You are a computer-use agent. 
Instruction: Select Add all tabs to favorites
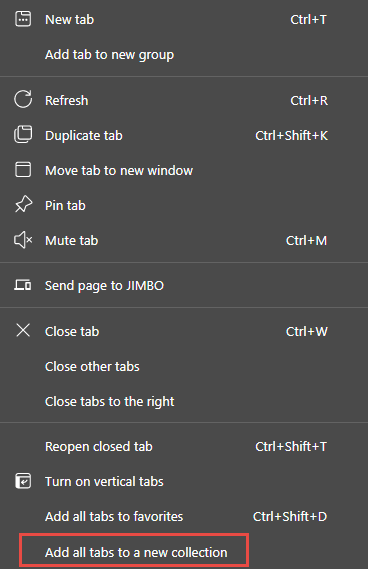coord(114,516)
